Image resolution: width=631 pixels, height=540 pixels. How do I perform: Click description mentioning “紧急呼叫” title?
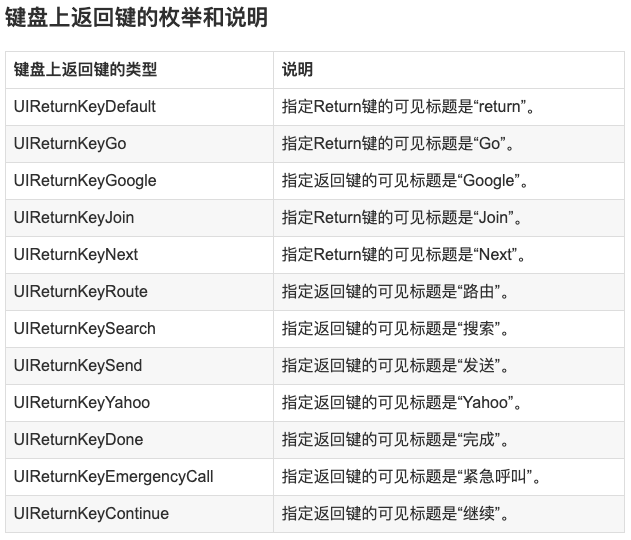tap(449, 477)
